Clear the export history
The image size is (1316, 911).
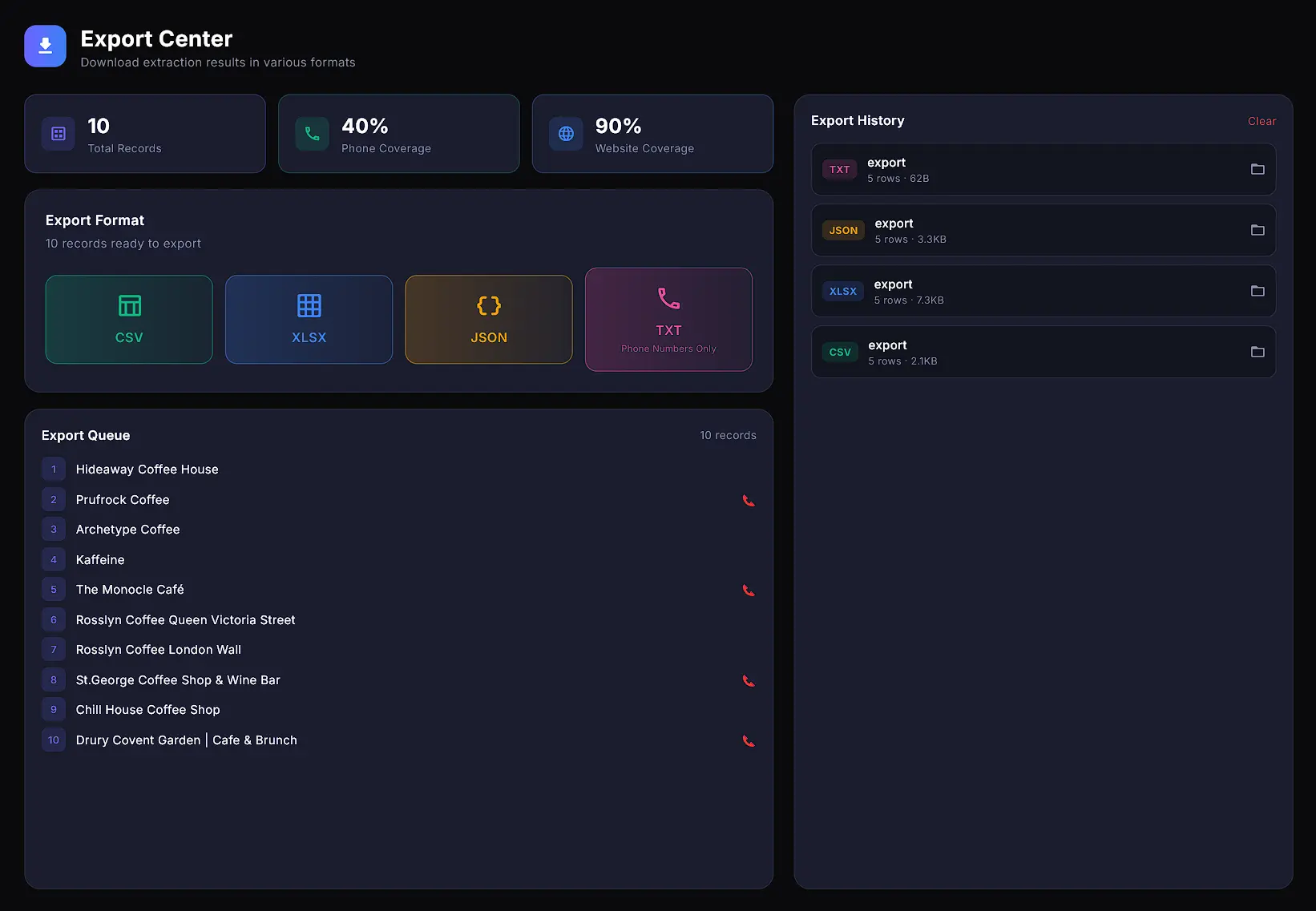pyautogui.click(x=1262, y=121)
